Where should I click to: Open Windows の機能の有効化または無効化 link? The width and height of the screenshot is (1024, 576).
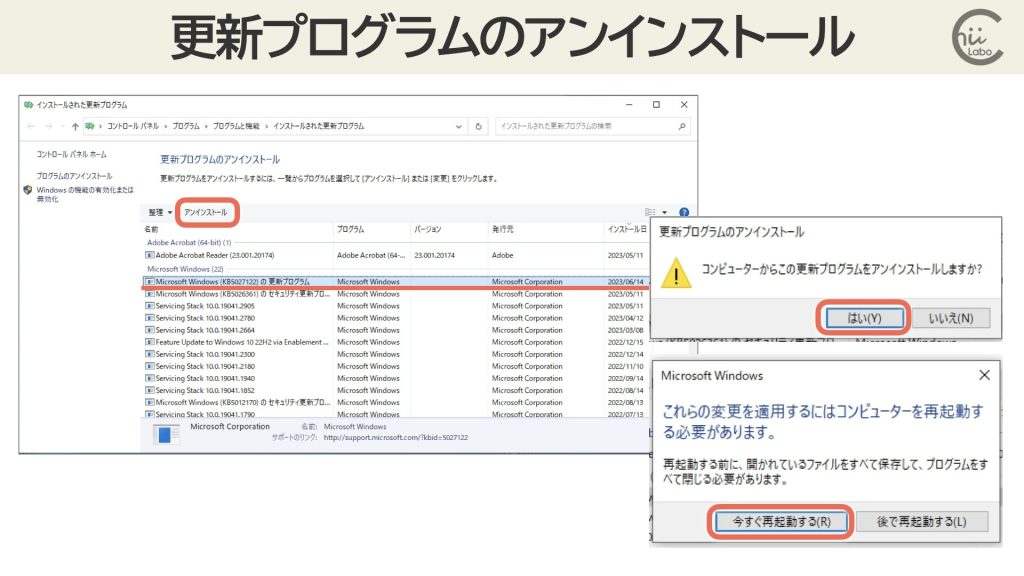(84, 194)
